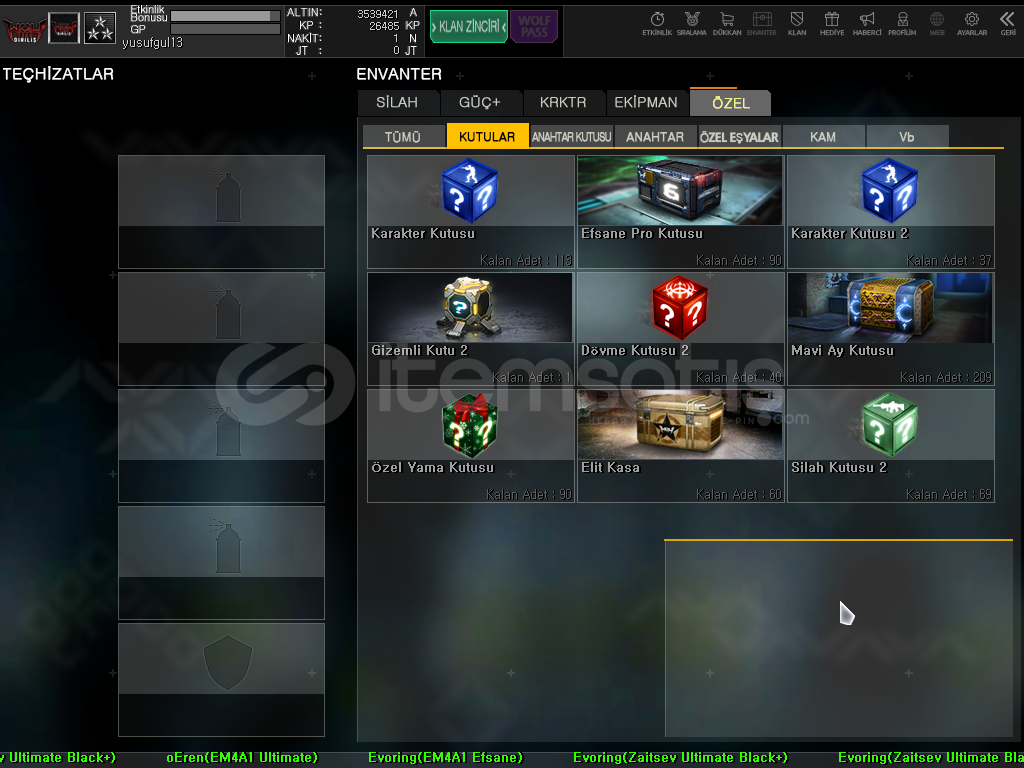
Task: Open the Haberci megaphone icon
Action: click(867, 24)
